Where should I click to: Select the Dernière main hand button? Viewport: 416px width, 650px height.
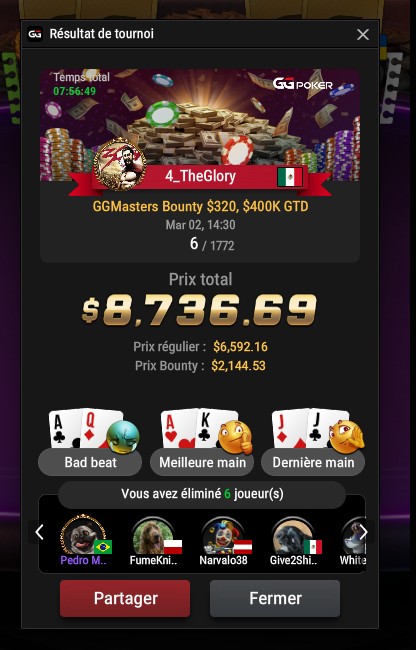[313, 462]
